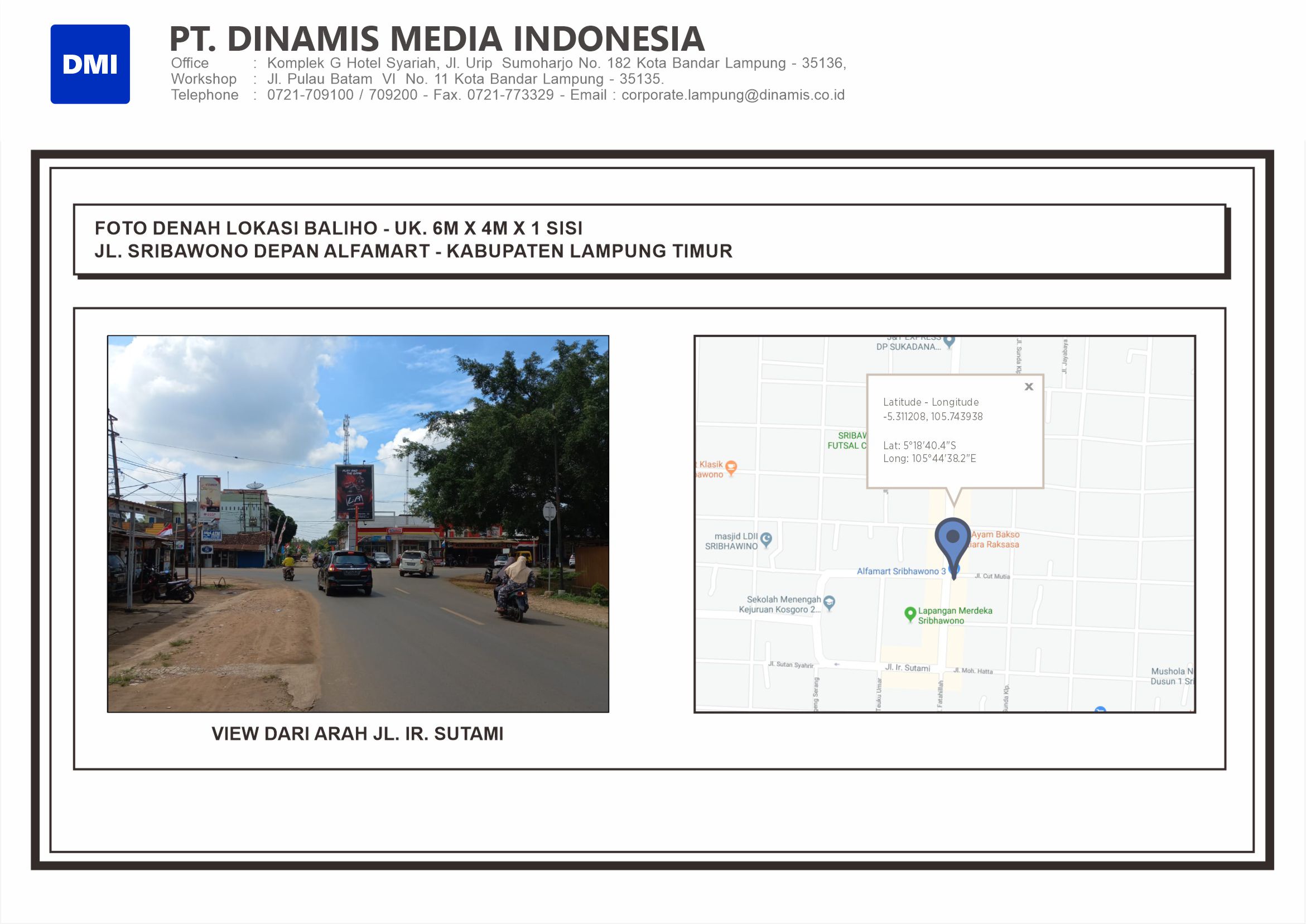
Task: Click the PT. DINAMIS MEDIA INDONESIA title
Action: pyautogui.click(x=437, y=38)
